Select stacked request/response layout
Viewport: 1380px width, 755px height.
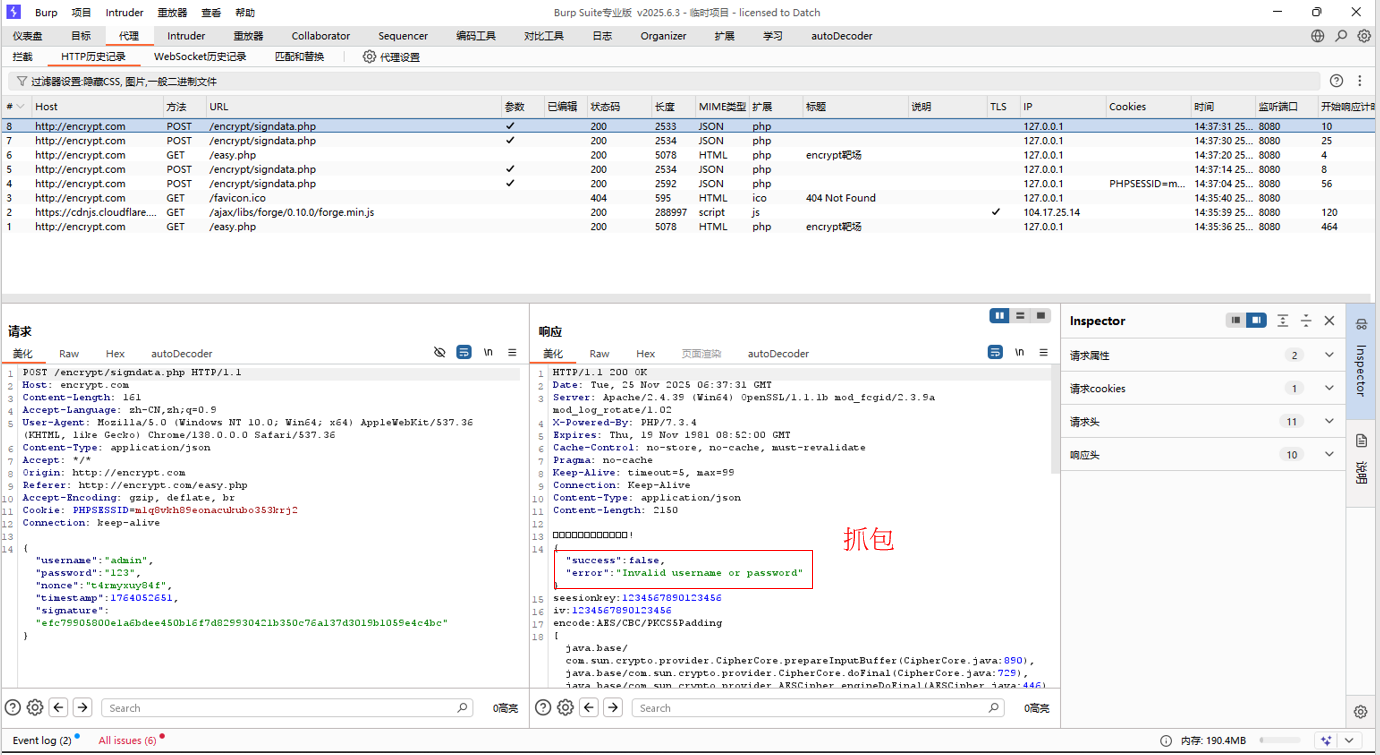click(x=1020, y=316)
